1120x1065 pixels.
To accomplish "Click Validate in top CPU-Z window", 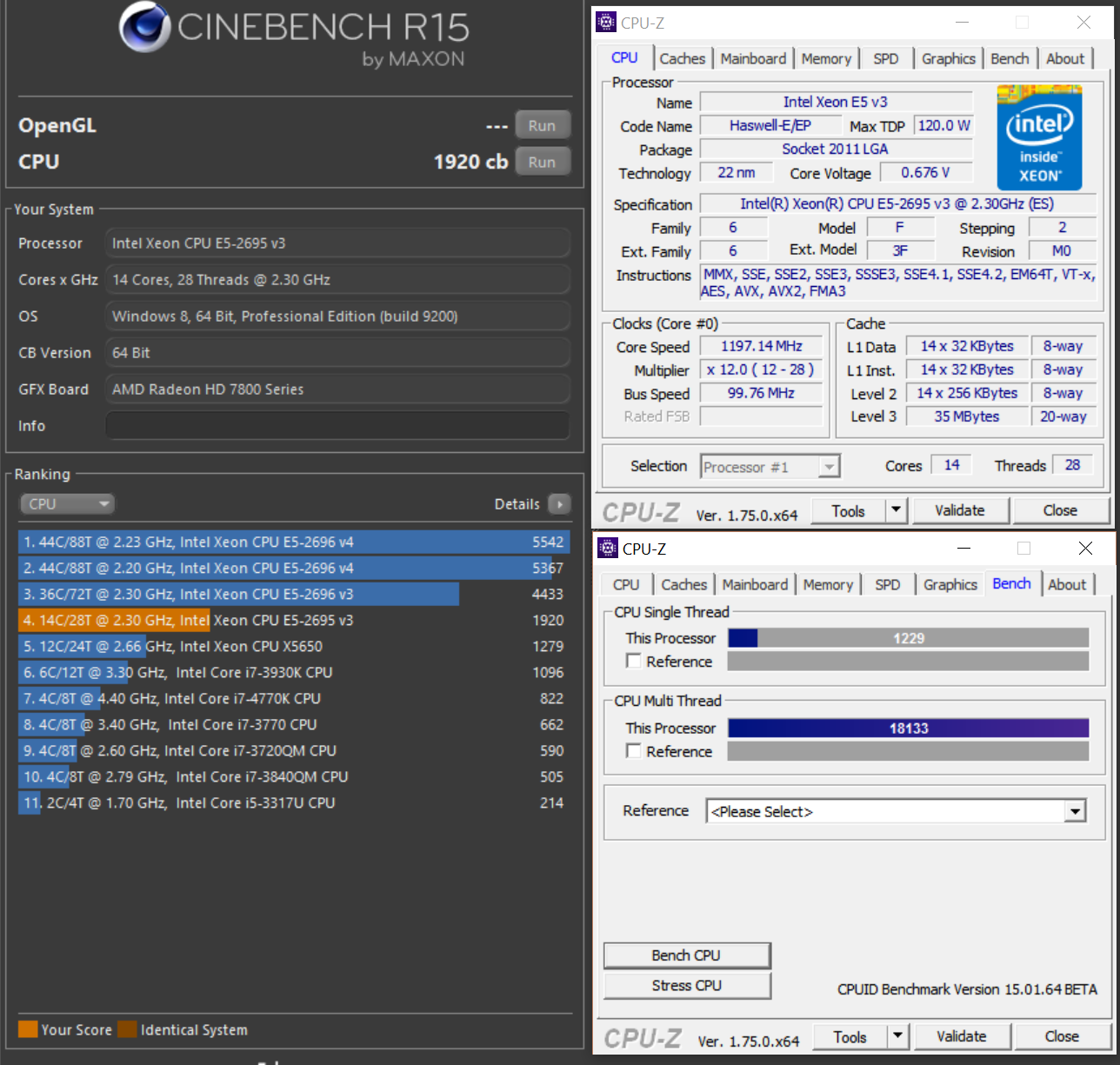I will (960, 510).
